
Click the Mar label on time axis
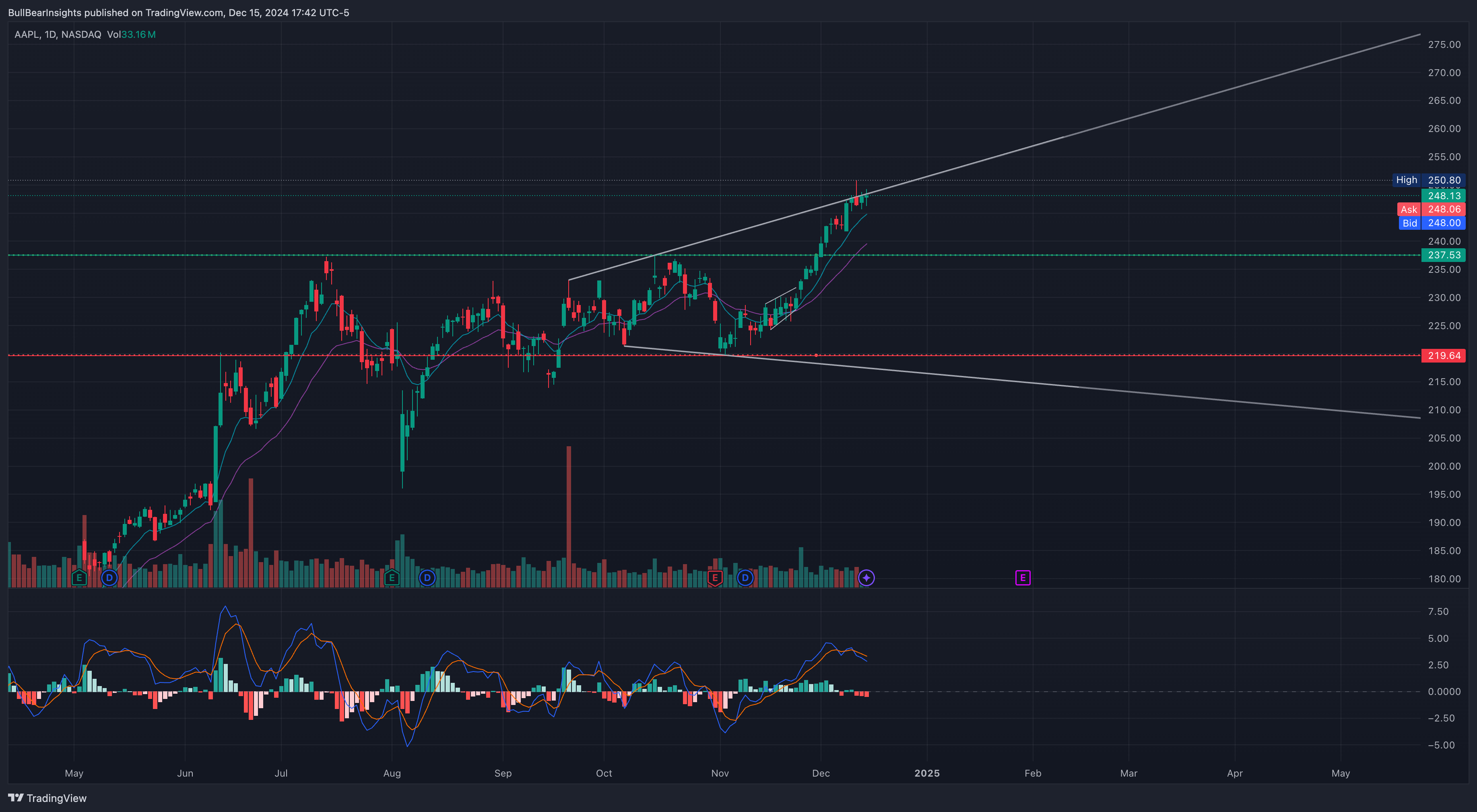1129,773
